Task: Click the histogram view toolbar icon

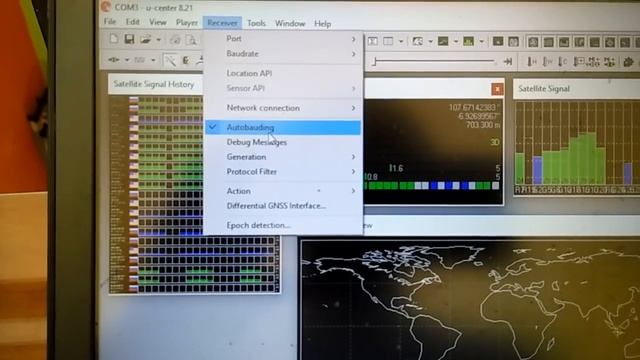Action: point(469,41)
